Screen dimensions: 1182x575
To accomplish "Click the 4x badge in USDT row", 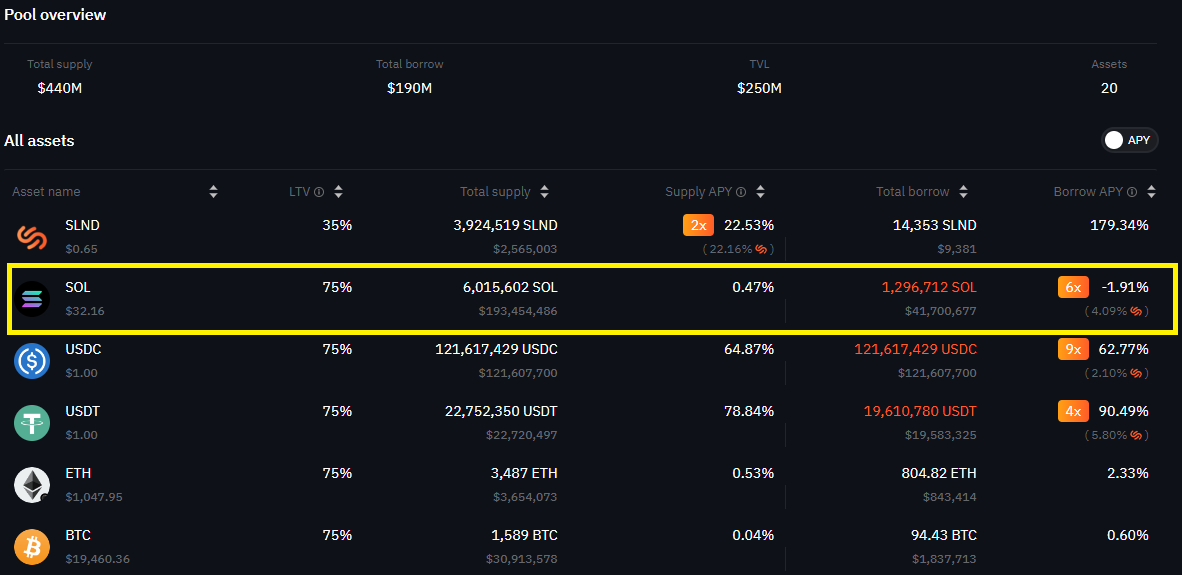I will [1073, 411].
